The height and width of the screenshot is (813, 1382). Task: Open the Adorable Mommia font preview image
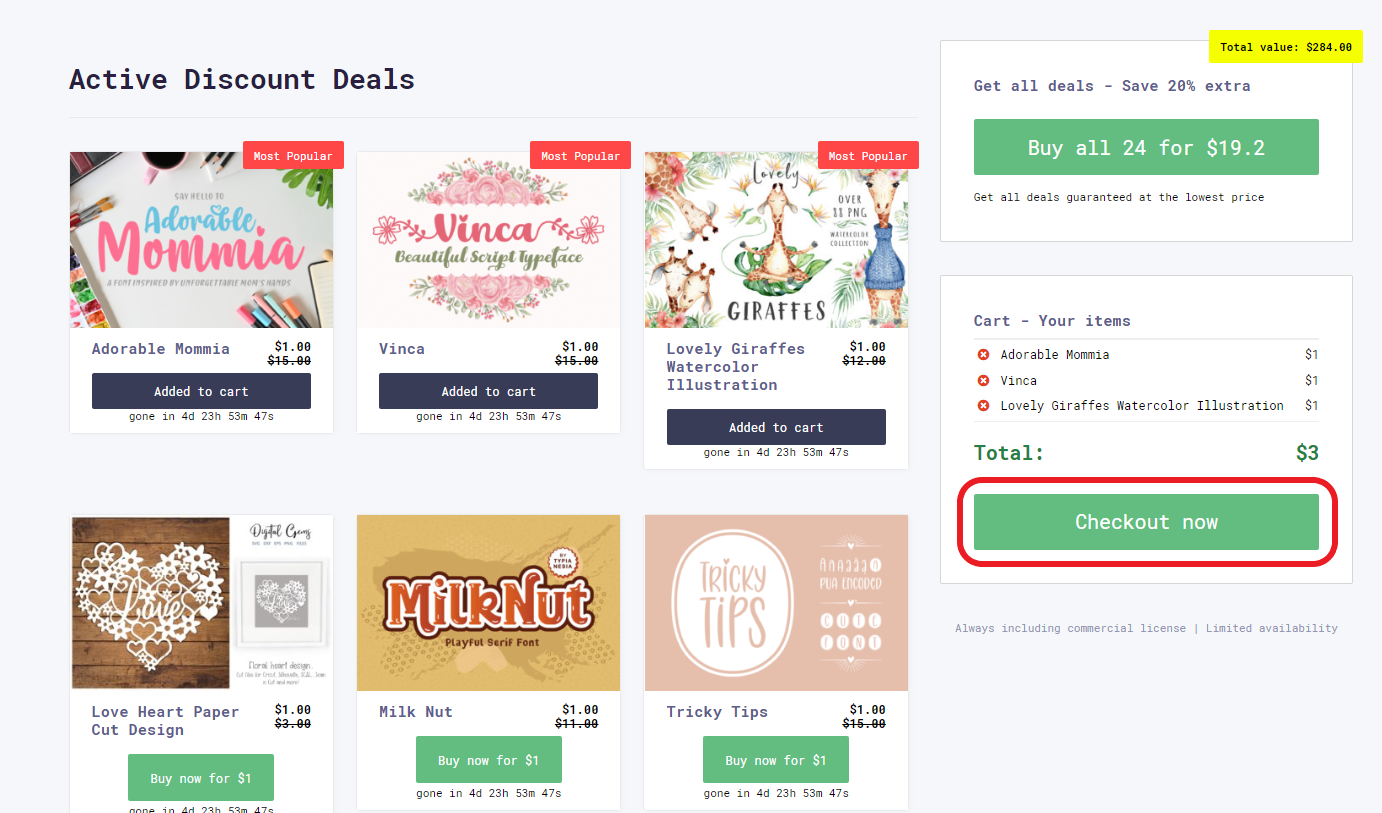(201, 240)
